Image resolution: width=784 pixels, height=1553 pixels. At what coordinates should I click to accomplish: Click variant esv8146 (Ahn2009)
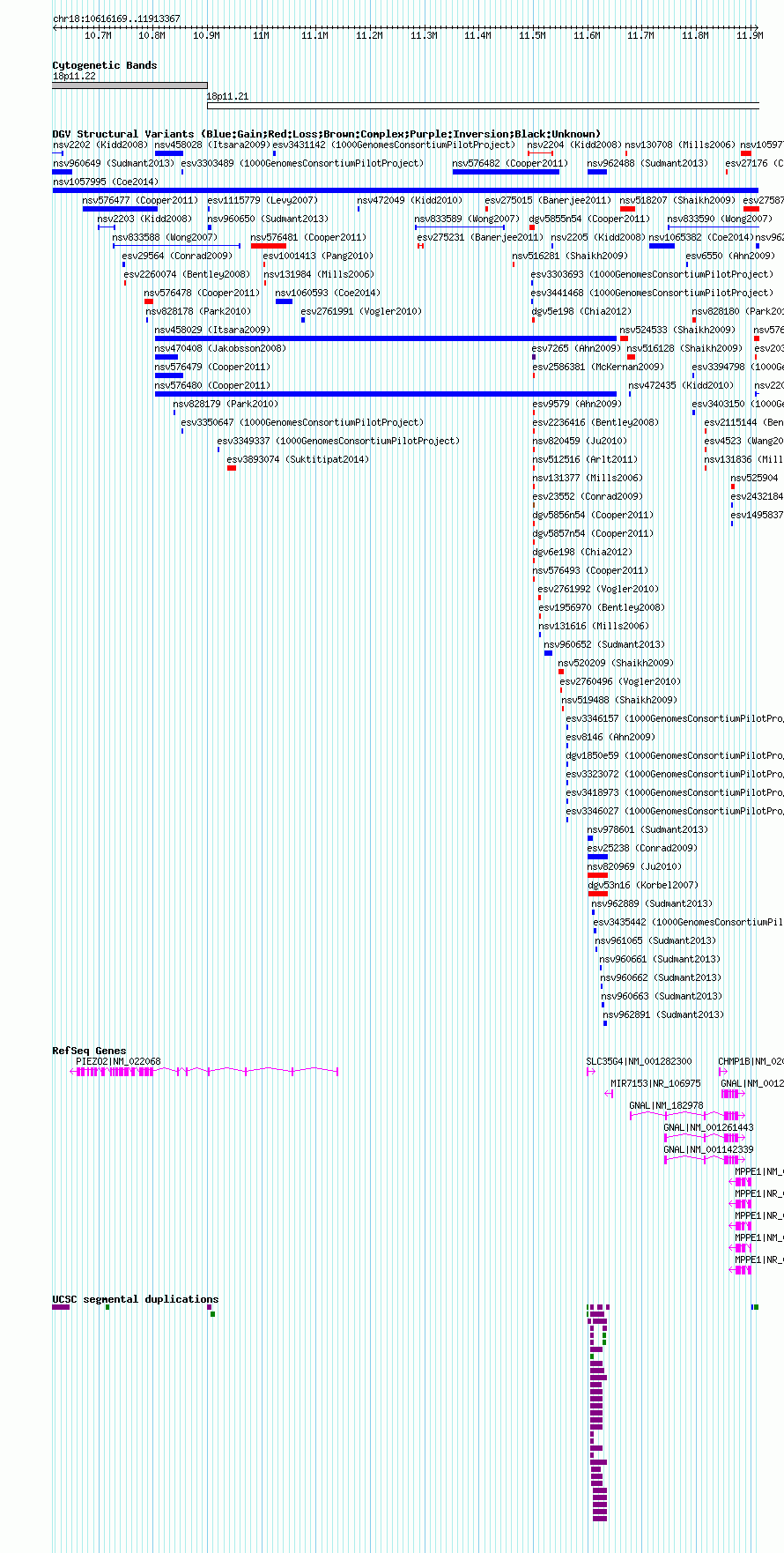pos(610,737)
